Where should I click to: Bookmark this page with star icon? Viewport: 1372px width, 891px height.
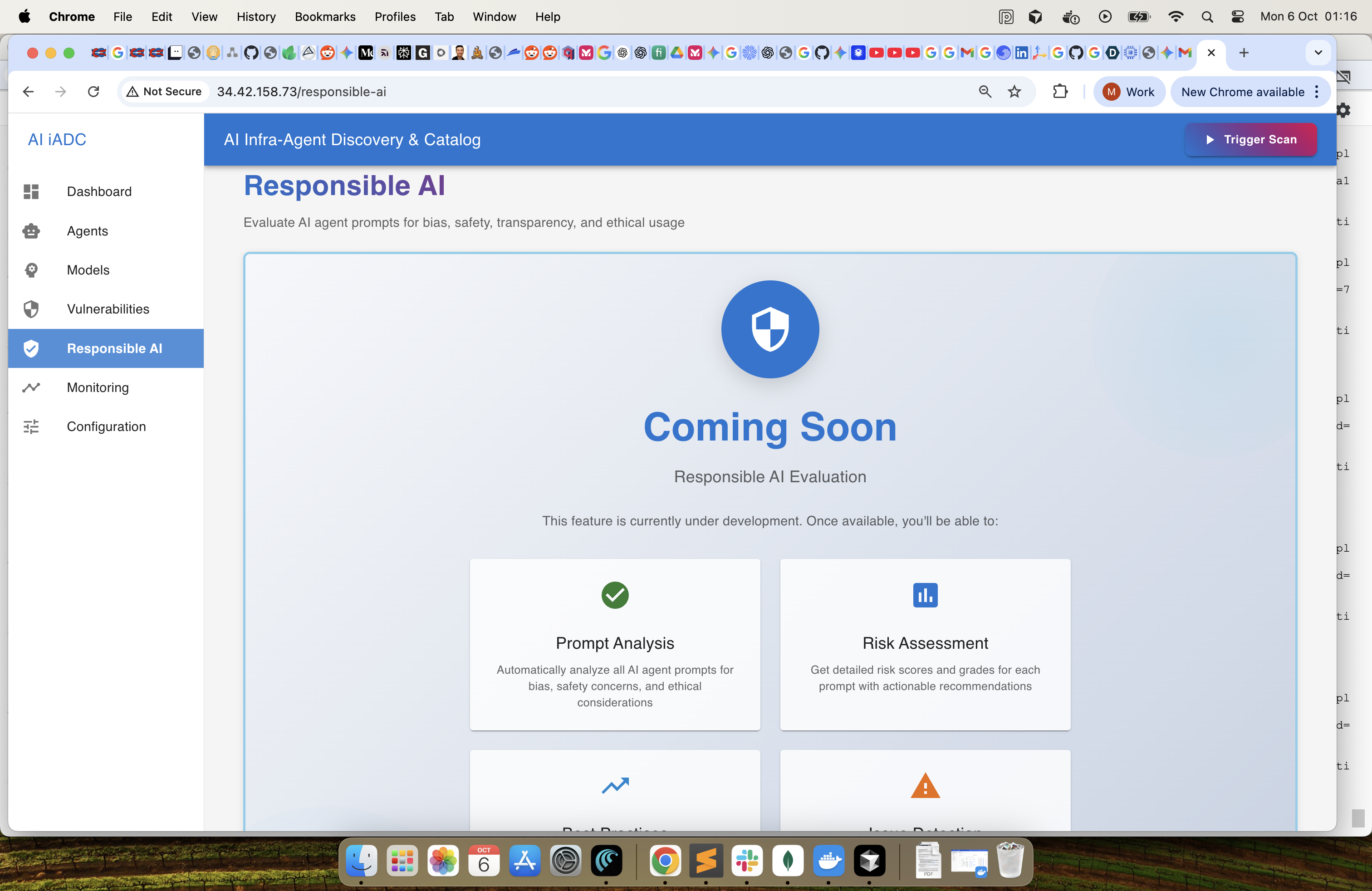[x=1014, y=92]
